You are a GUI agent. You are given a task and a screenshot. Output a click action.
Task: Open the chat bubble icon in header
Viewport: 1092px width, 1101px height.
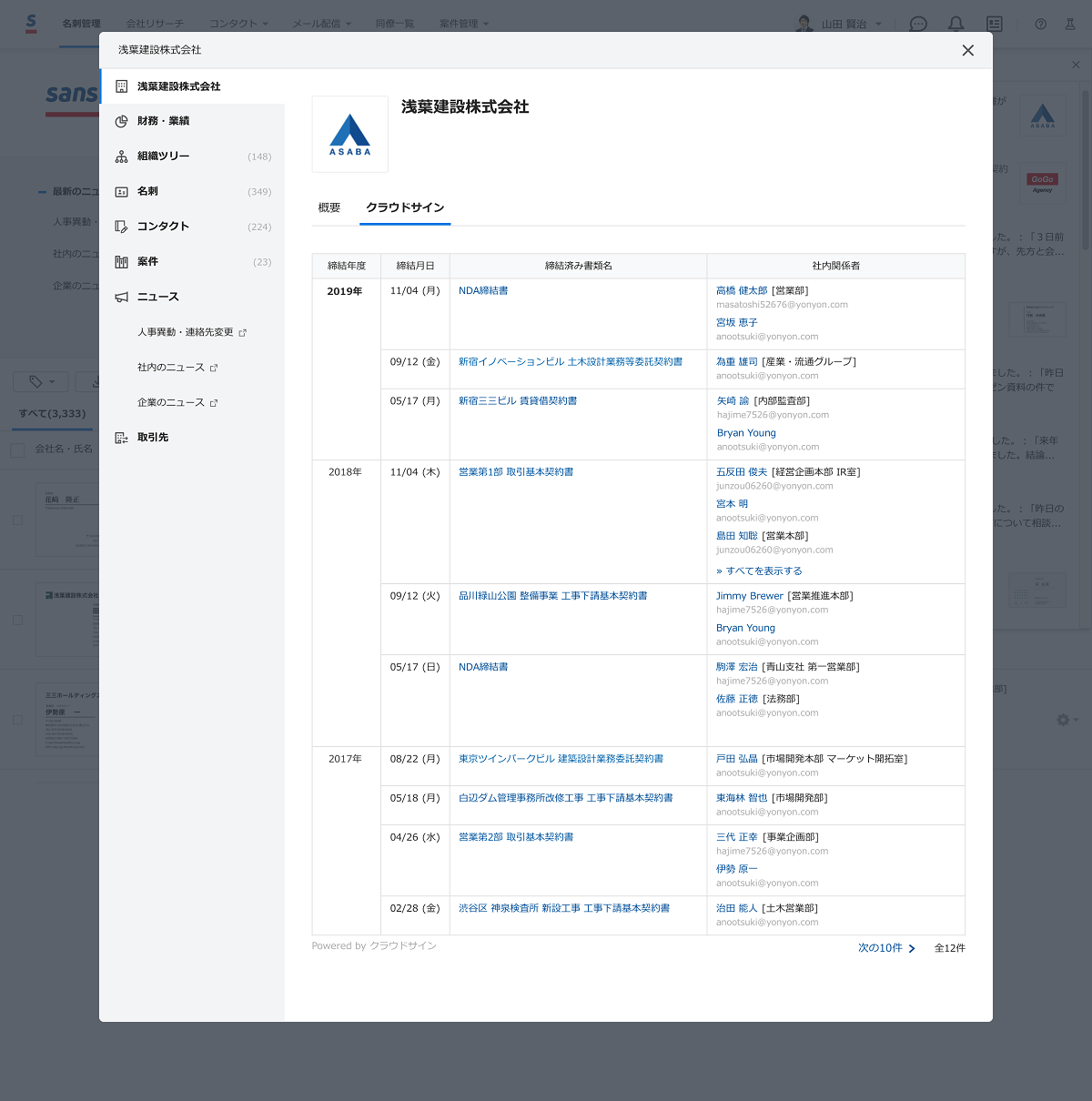click(918, 24)
